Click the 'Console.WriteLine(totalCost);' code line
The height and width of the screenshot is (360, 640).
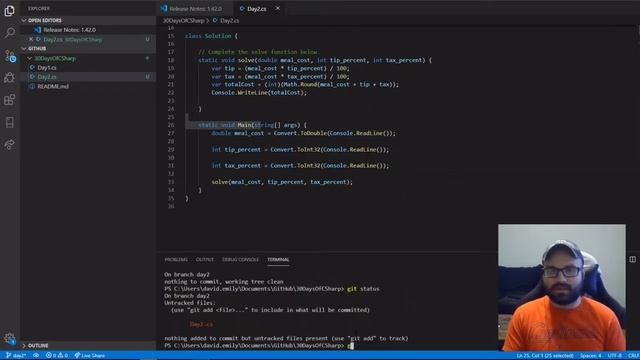click(259, 93)
